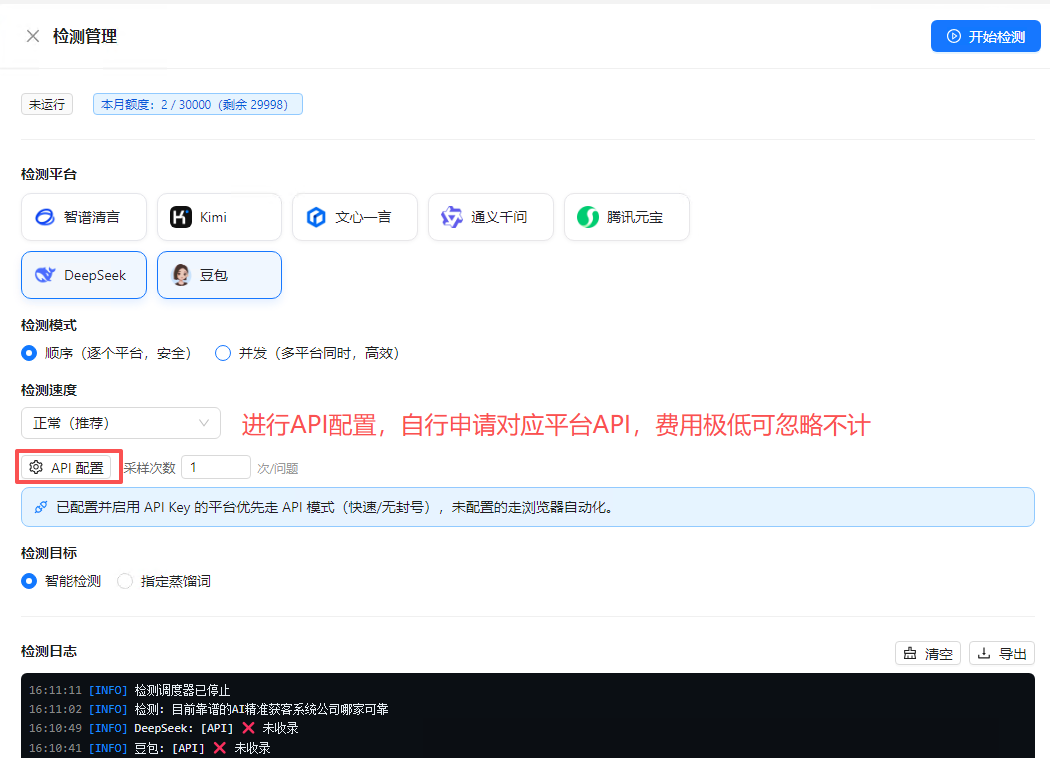Click log line 目前靠谱的AI精准获客系统公司哪家可靠
Image resolution: width=1050 pixels, height=758 pixels.
(280, 709)
